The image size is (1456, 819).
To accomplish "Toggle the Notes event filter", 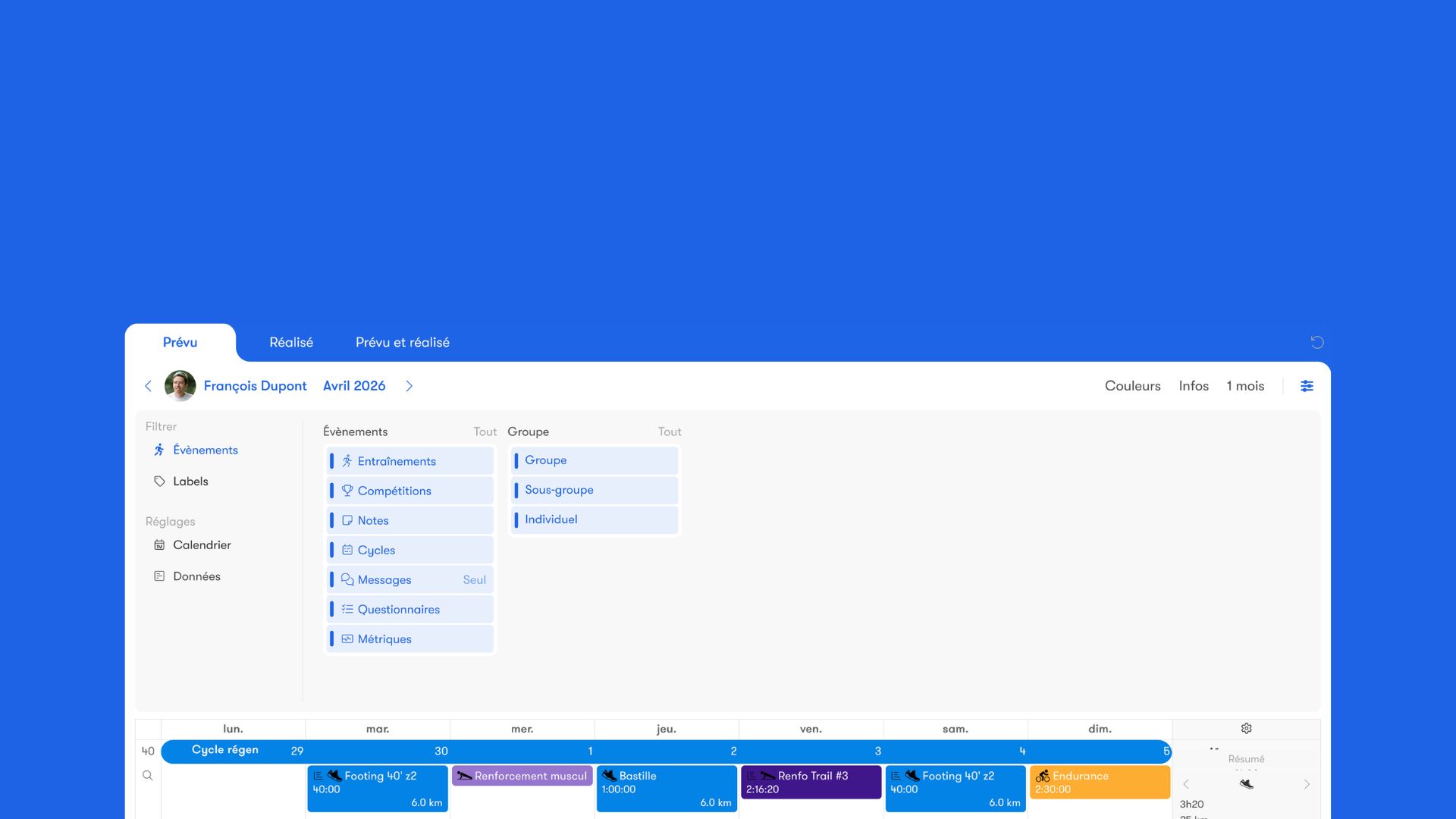I will coord(410,520).
